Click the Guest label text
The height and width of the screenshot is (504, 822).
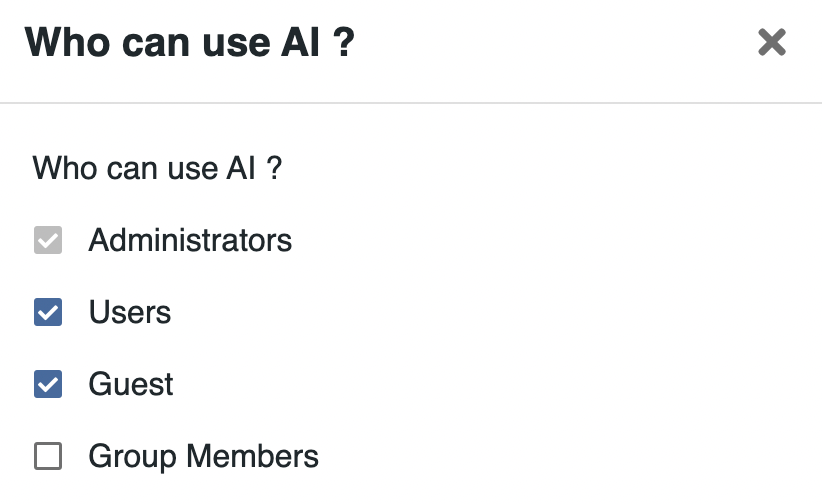pyautogui.click(x=131, y=385)
